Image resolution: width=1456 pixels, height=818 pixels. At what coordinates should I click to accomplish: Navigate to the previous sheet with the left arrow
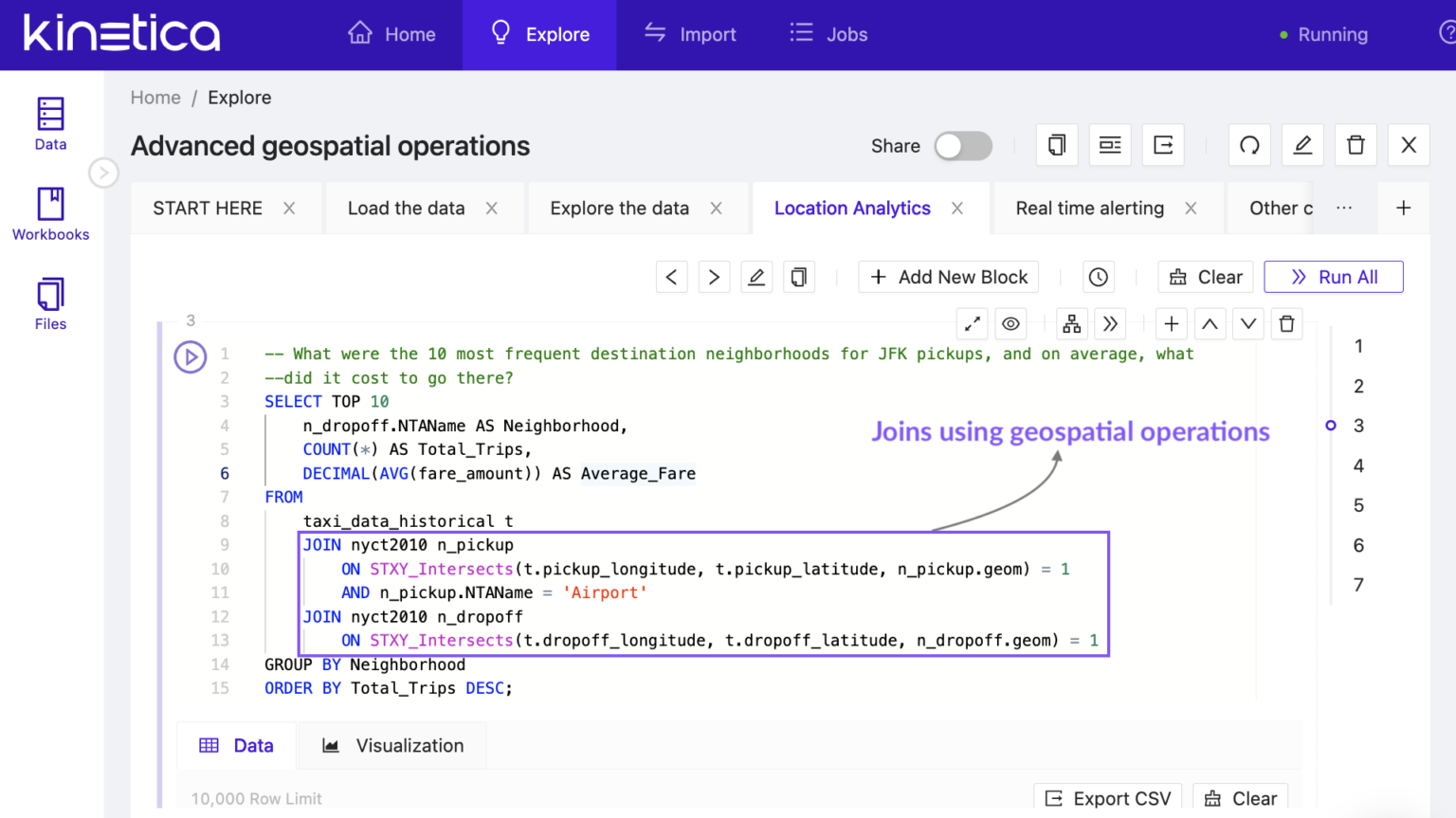tap(671, 277)
